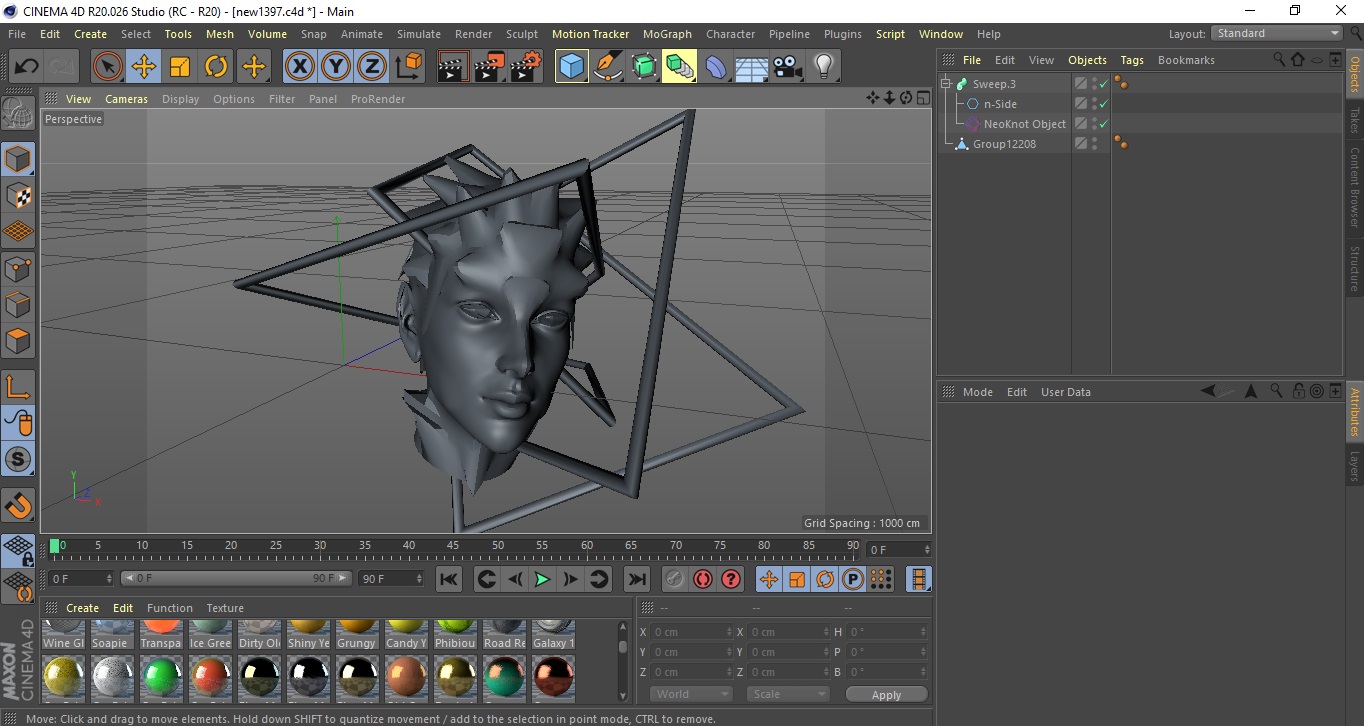Open the MoGraph menu
1364x726 pixels.
[667, 34]
